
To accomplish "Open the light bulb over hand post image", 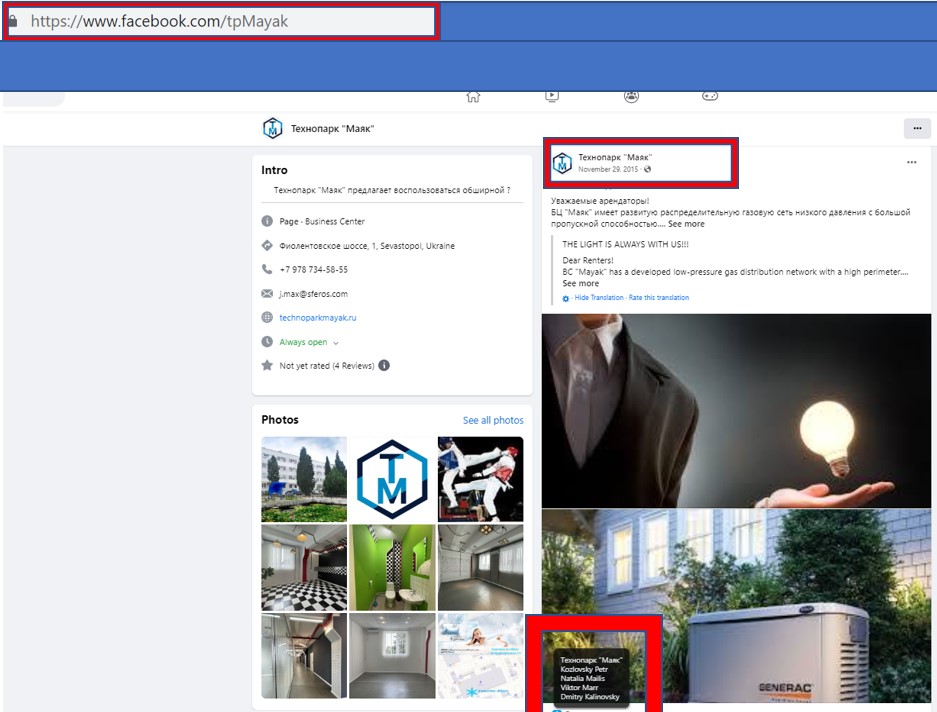I will [x=736, y=411].
